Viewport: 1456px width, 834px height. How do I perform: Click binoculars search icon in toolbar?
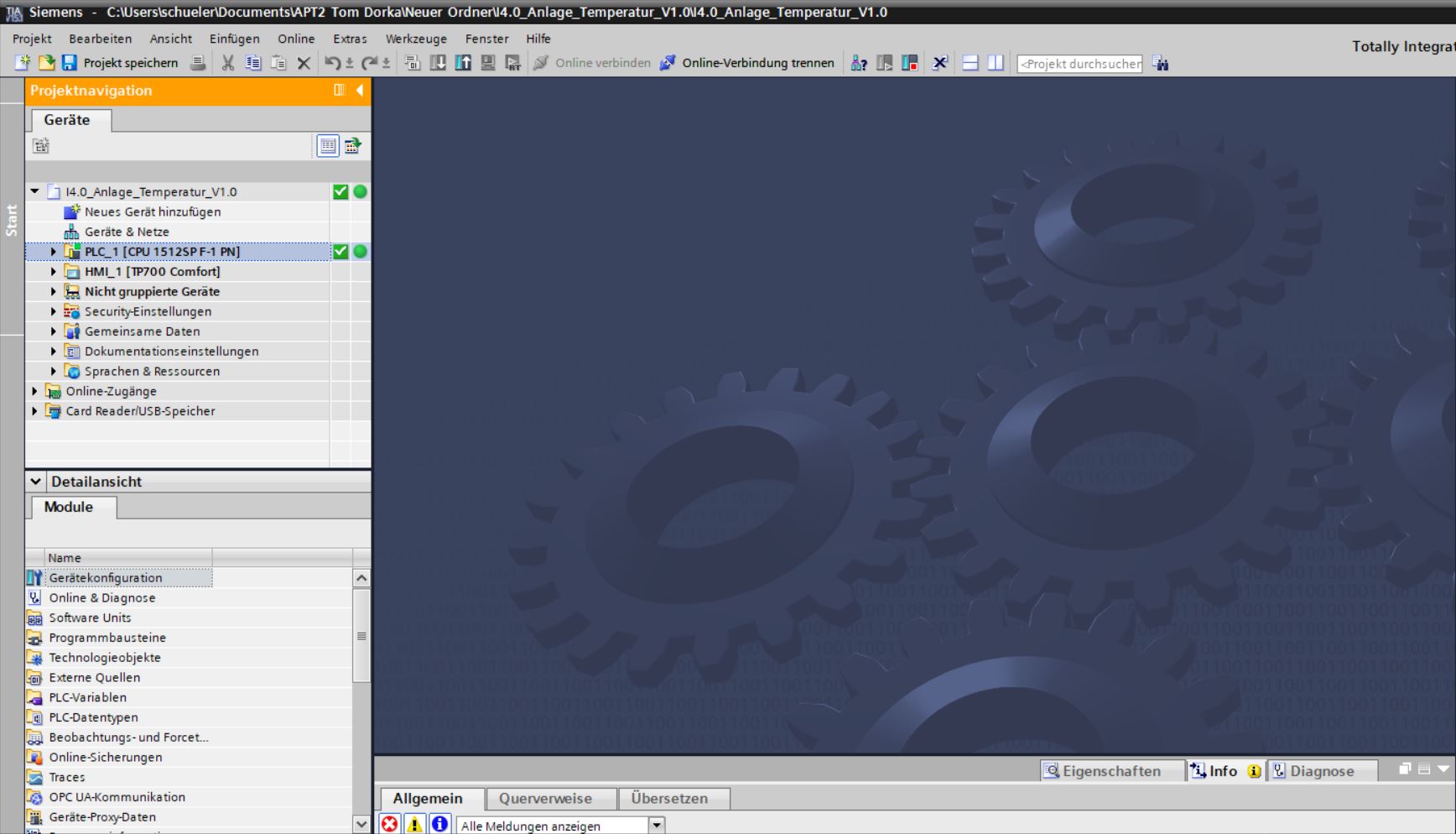point(1161,63)
